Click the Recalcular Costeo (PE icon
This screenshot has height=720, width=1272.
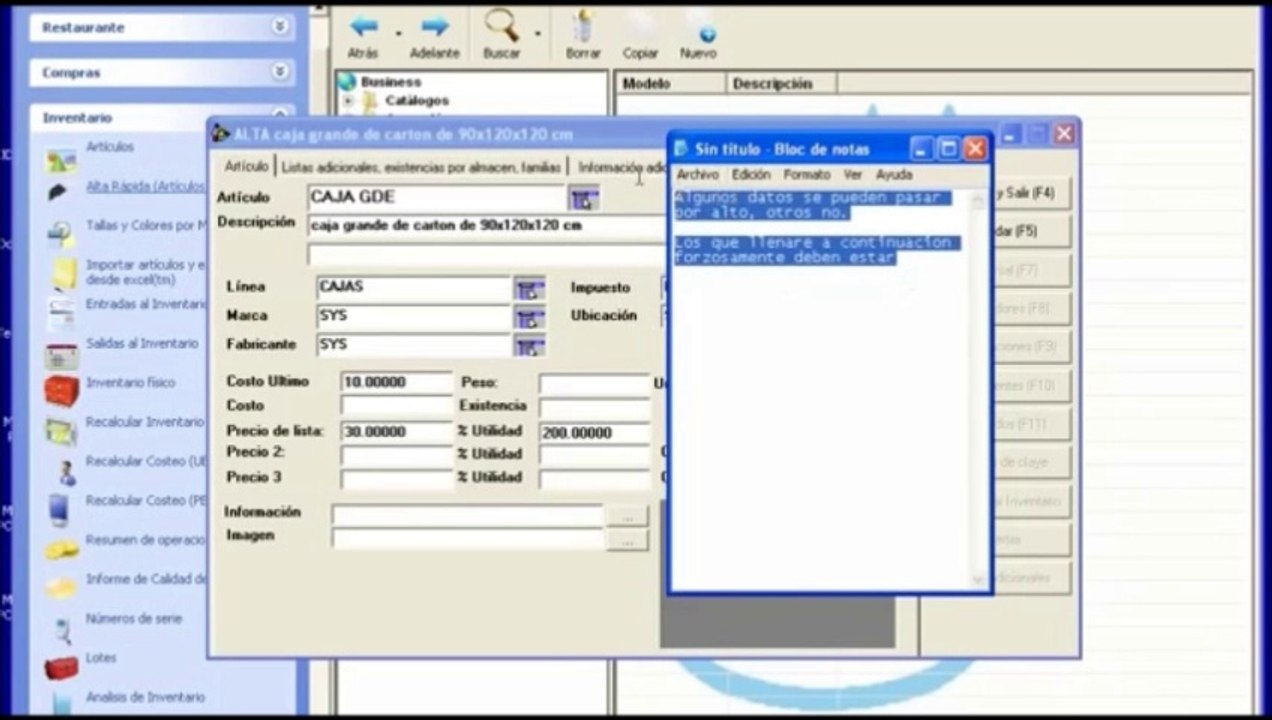pyautogui.click(x=60, y=510)
